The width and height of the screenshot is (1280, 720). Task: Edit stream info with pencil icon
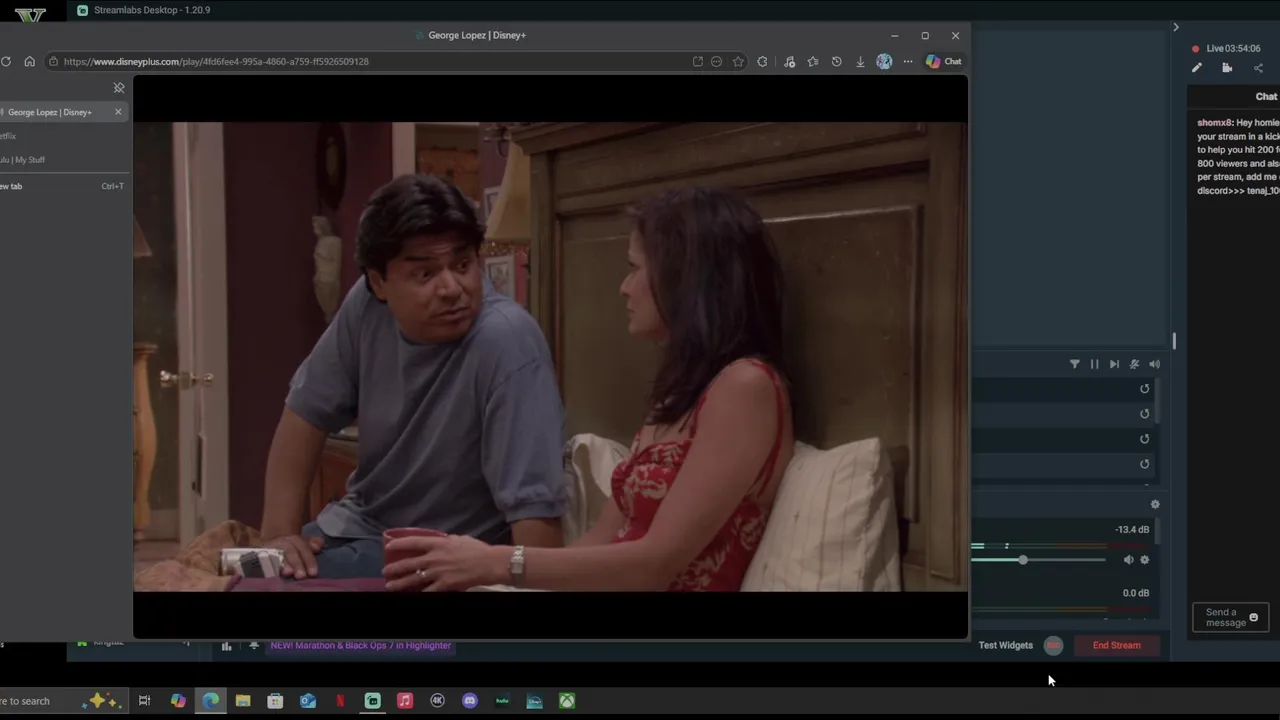pyautogui.click(x=1196, y=68)
